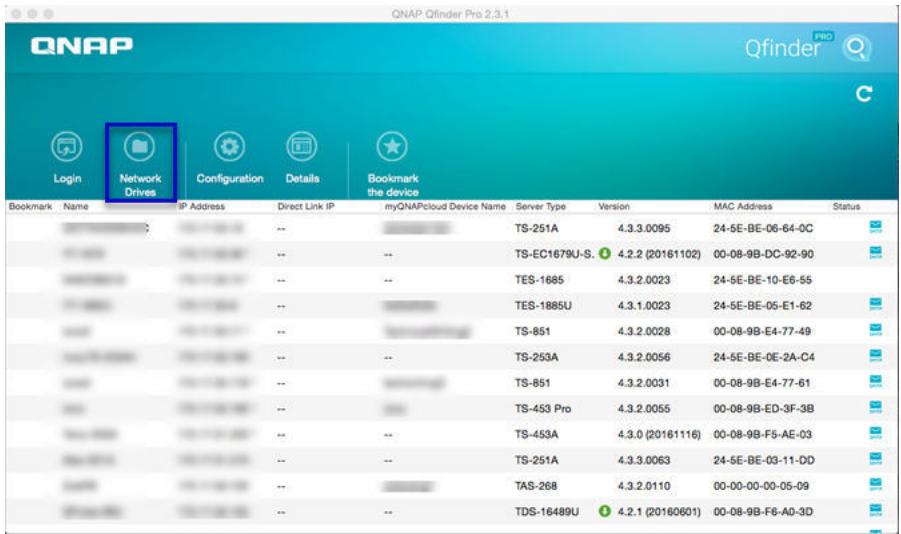901x534 pixels.
Task: Click version 4.3.3.0095 cell
Action: click(644, 228)
